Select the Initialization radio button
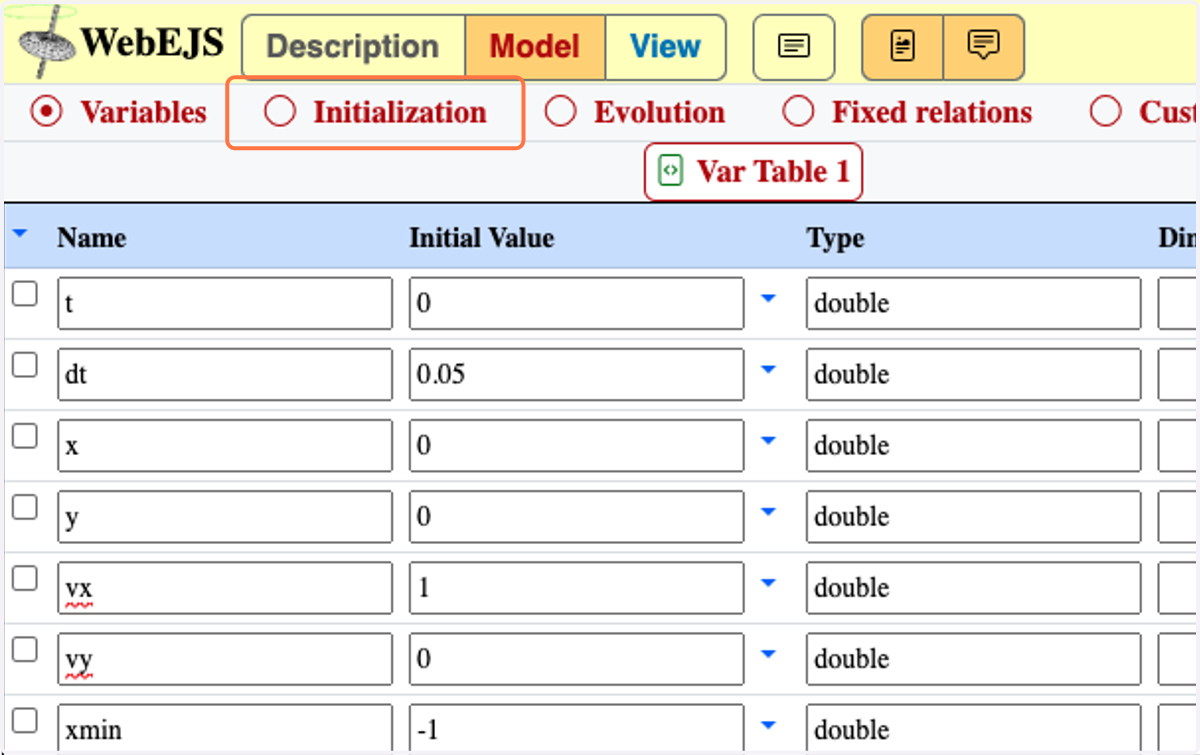Viewport: 1200px width, 755px height. tap(279, 112)
